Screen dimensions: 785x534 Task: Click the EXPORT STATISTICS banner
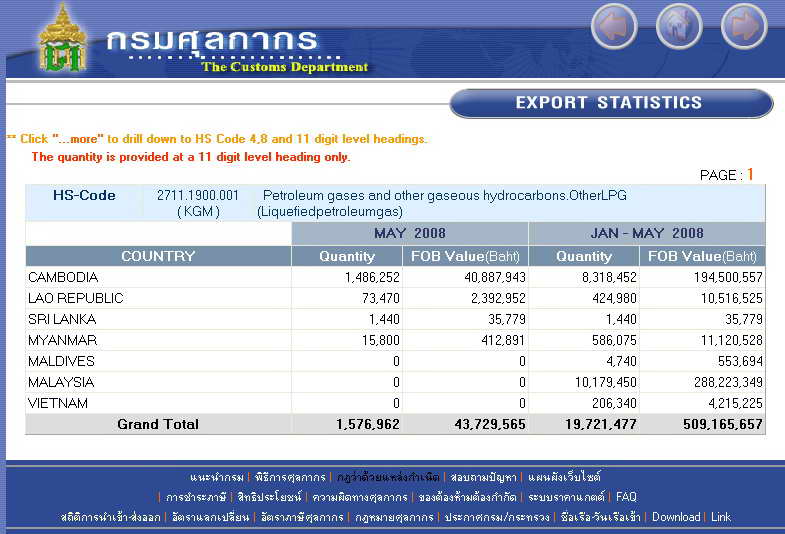tap(609, 103)
